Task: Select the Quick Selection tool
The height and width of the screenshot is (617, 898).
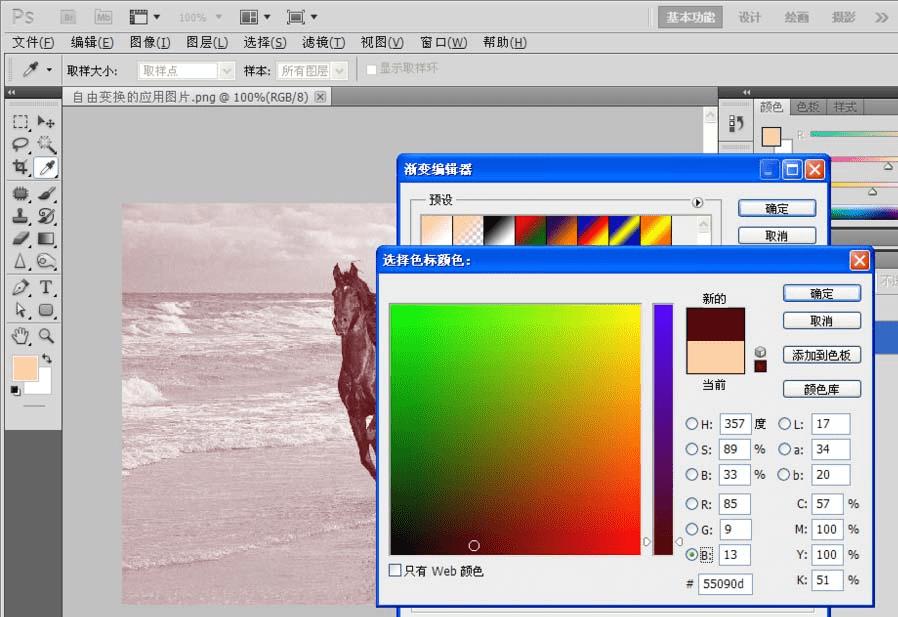Action: [x=46, y=144]
